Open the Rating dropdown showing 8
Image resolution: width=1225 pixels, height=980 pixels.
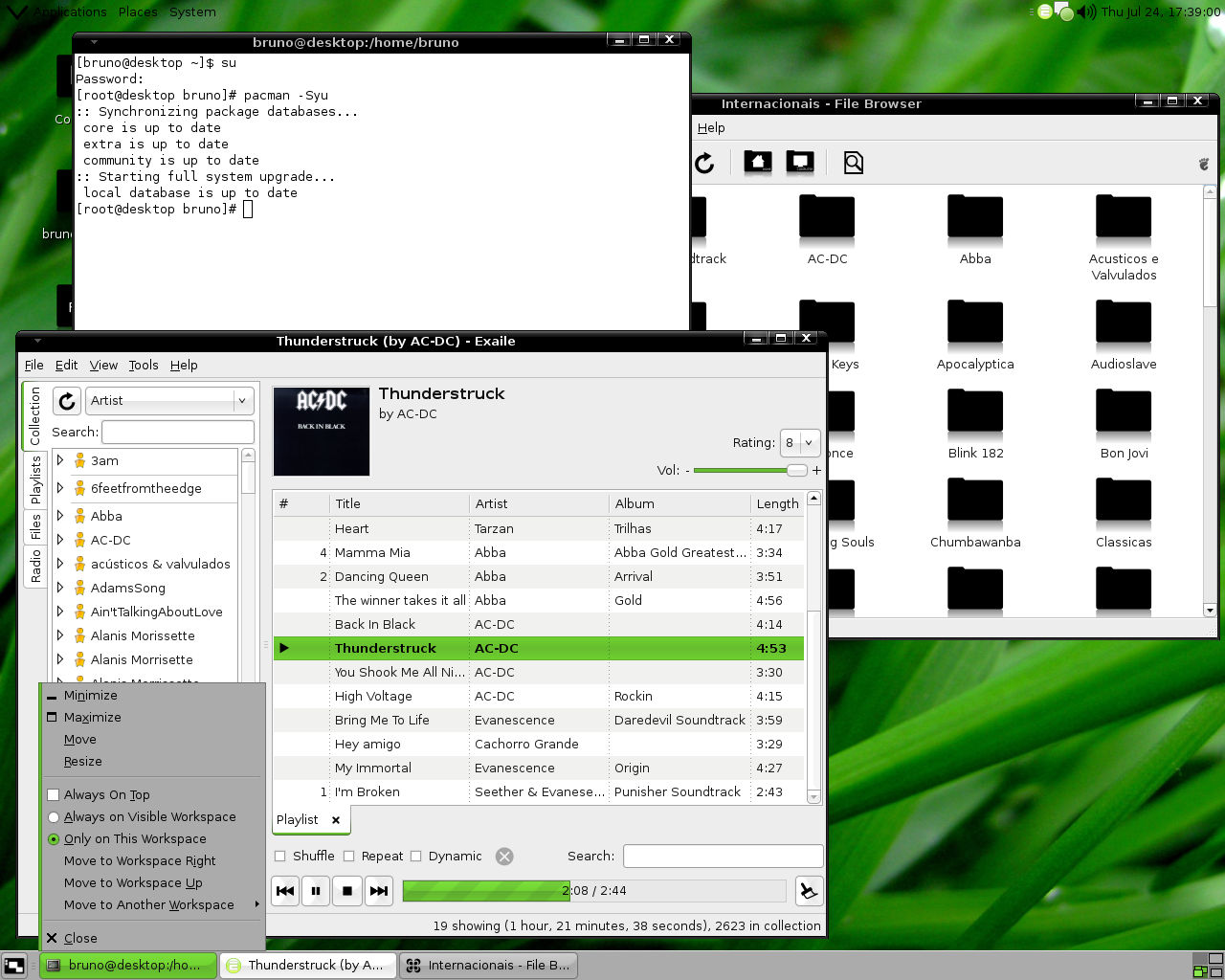pos(800,443)
